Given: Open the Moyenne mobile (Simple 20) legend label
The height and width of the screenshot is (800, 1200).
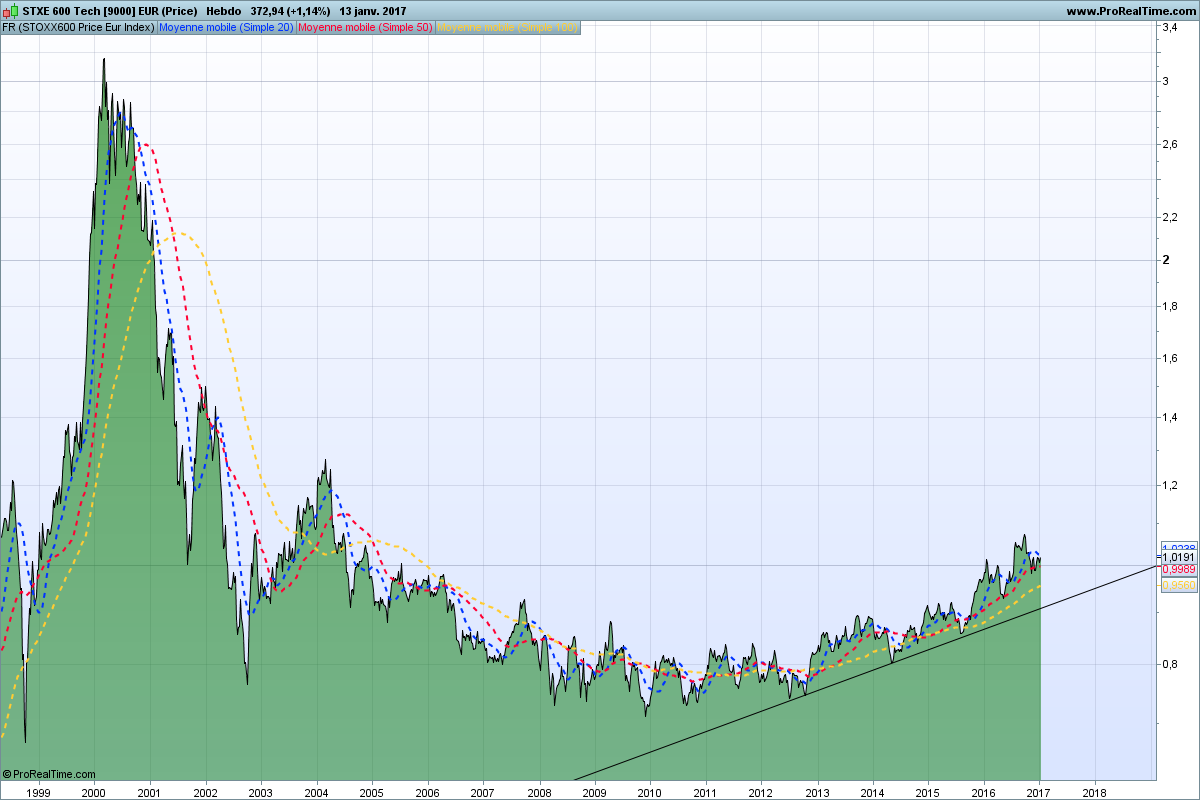Looking at the screenshot, I should (x=226, y=27).
